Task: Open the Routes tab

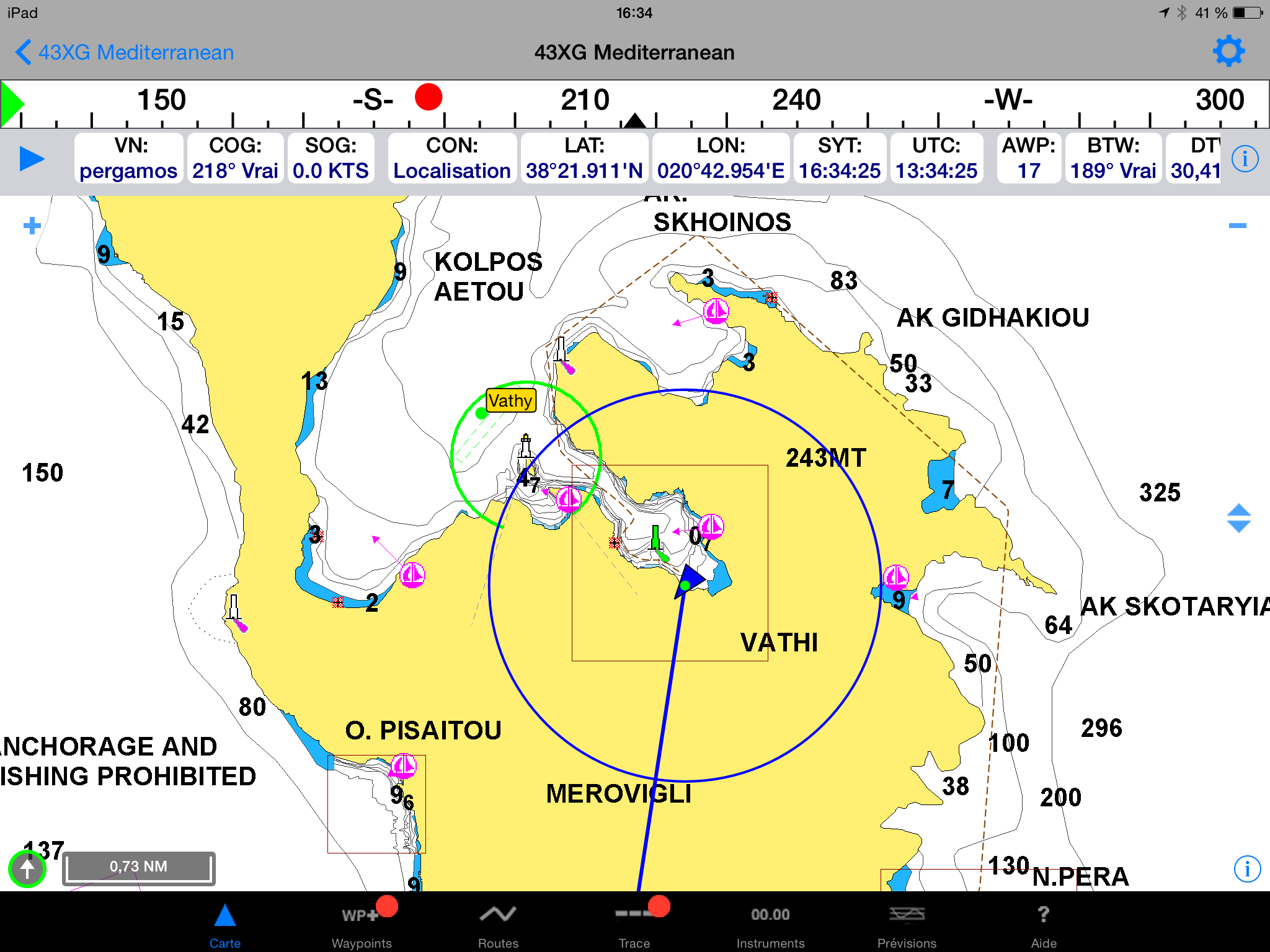Action: point(498,925)
